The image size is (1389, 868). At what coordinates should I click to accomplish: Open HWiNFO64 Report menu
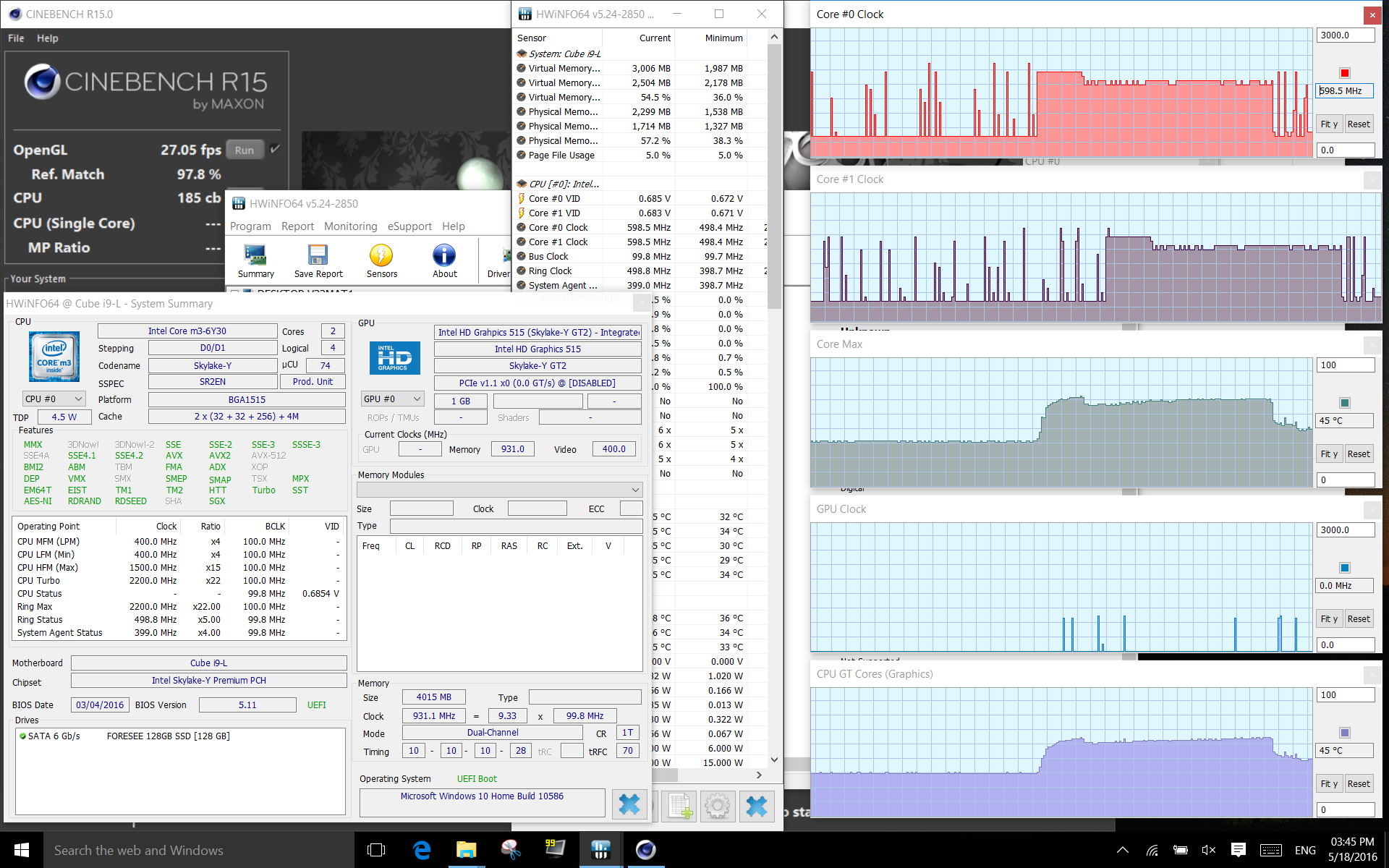(297, 226)
